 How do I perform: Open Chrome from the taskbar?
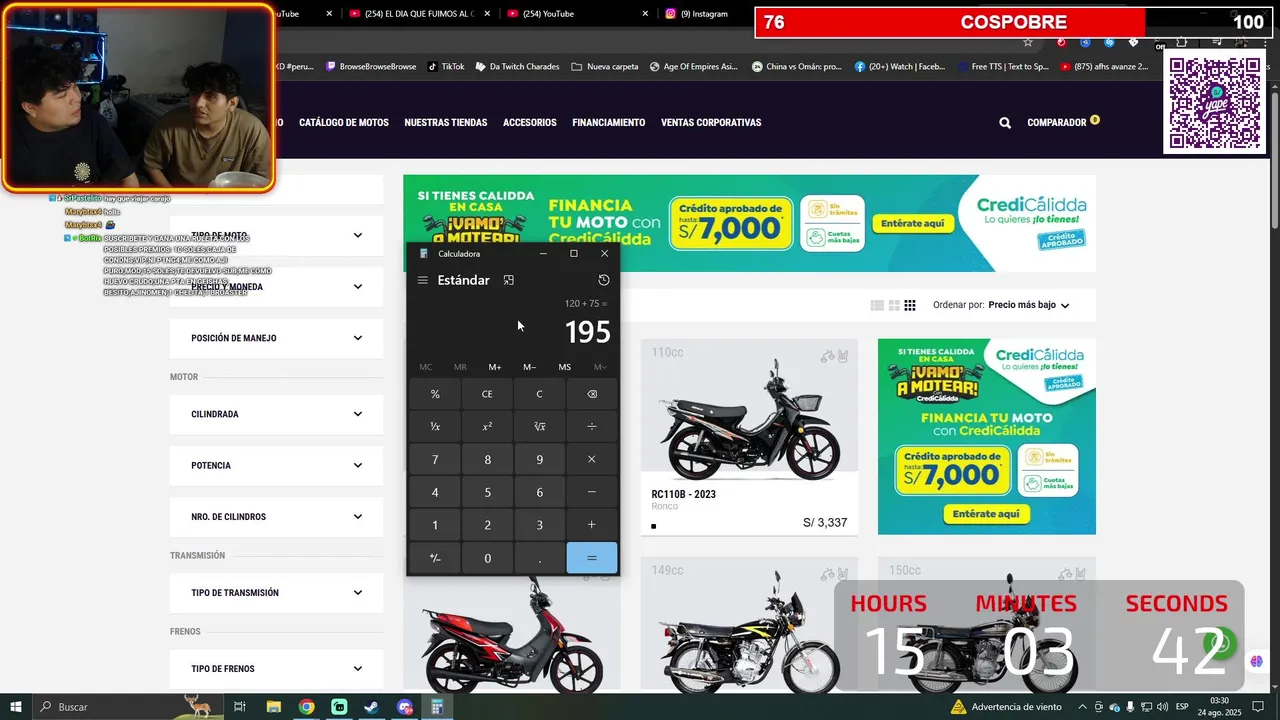click(306, 707)
